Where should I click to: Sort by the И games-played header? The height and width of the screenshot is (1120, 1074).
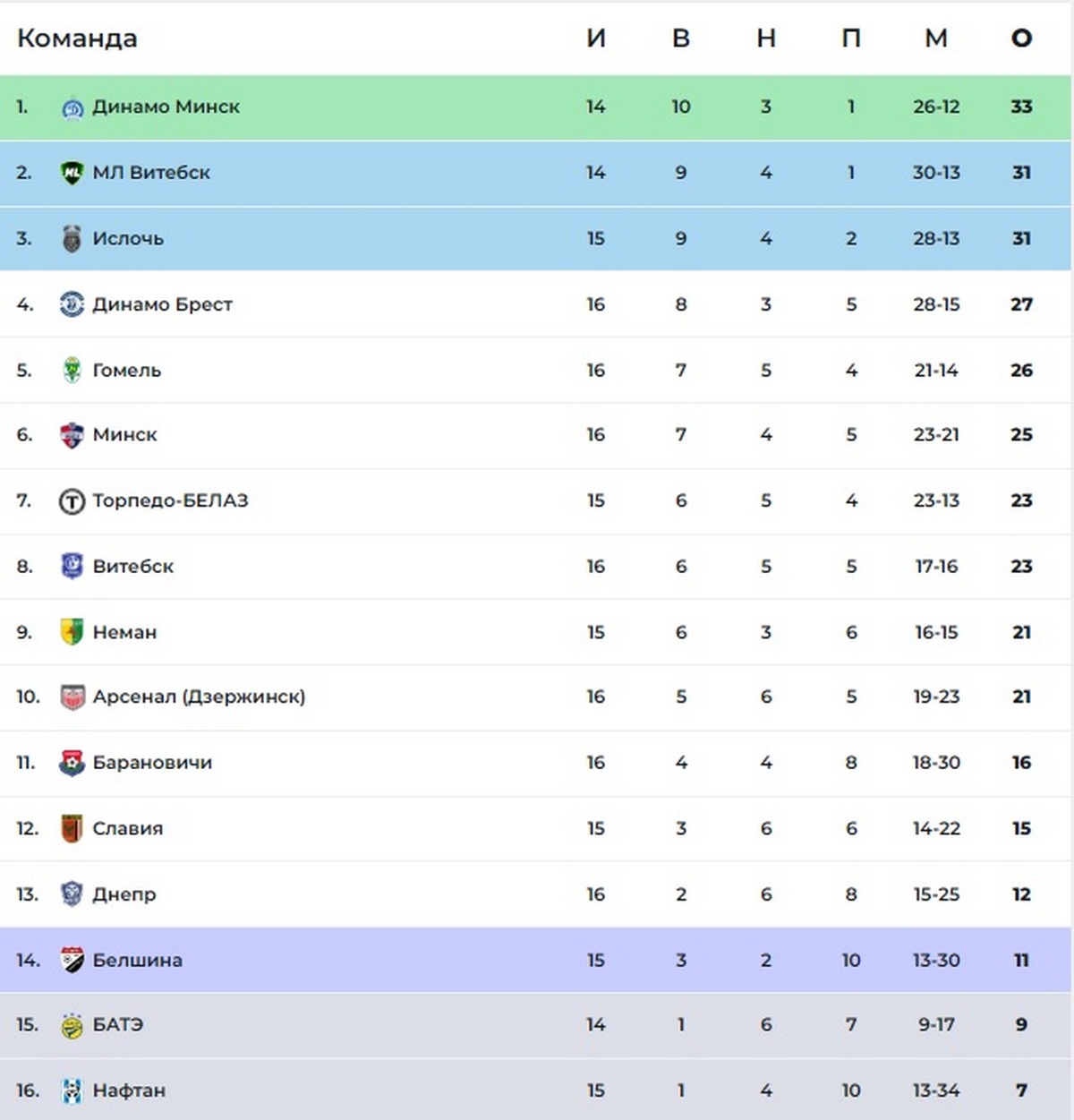(x=596, y=38)
